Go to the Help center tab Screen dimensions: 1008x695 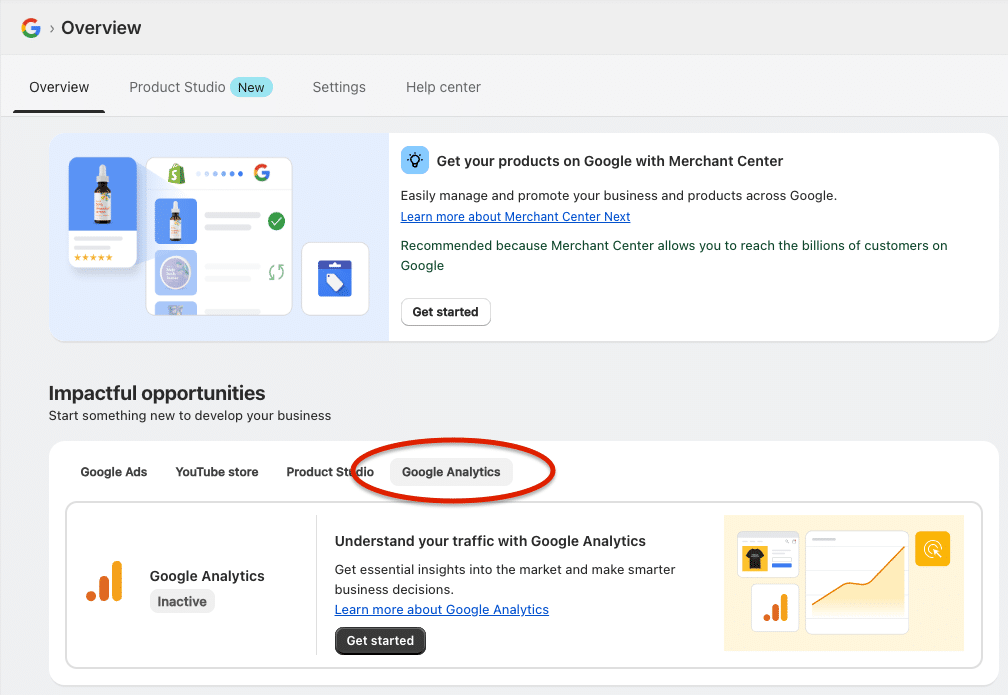tap(443, 87)
